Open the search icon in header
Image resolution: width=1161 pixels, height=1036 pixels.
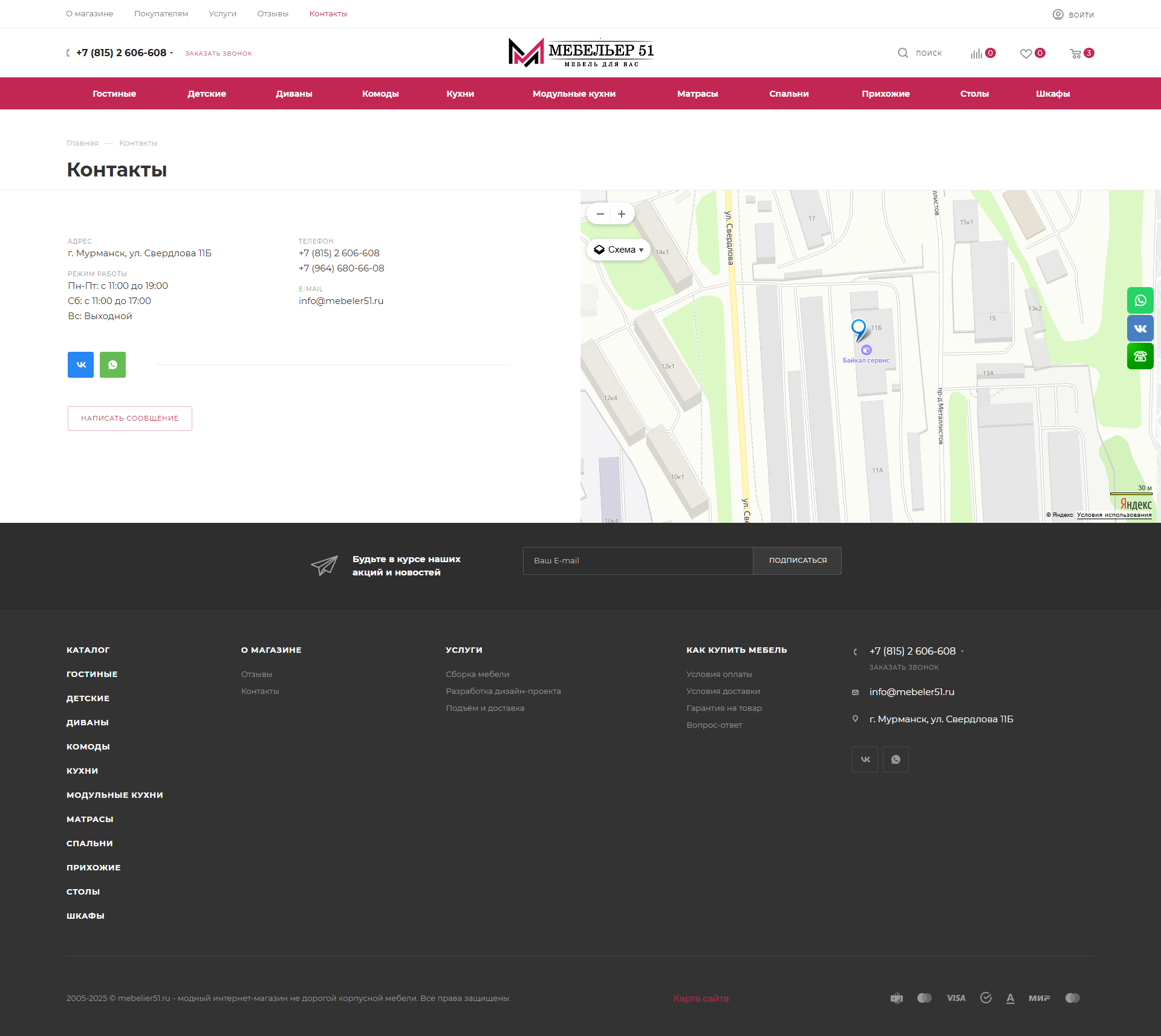(903, 53)
